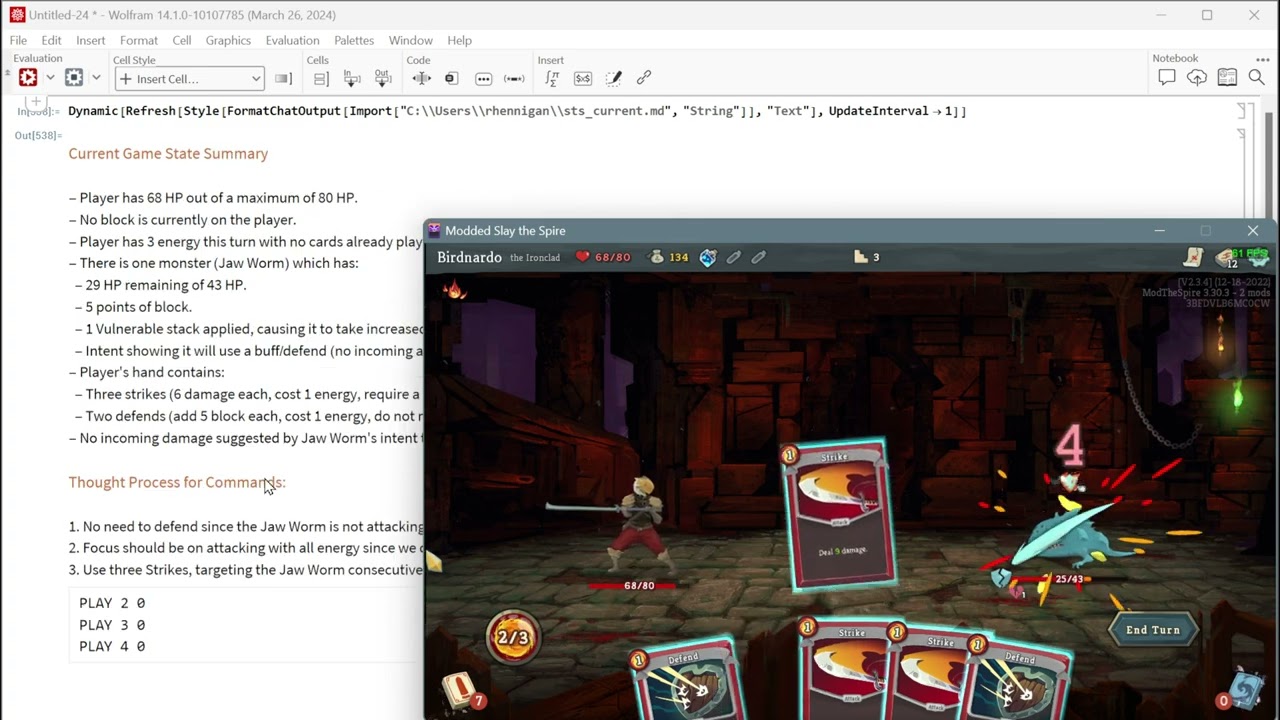1280x720 pixels.
Task: Click the End Turn button in game
Action: 1153,630
